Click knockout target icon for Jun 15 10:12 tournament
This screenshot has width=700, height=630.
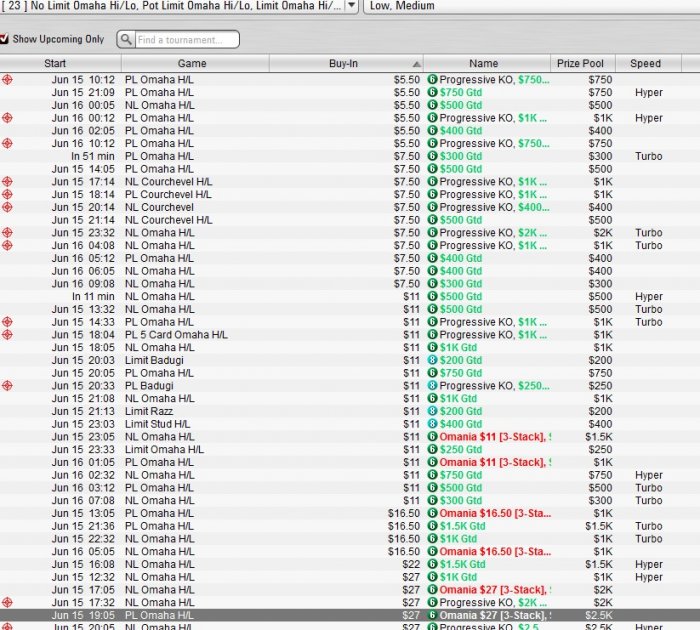(7, 79)
